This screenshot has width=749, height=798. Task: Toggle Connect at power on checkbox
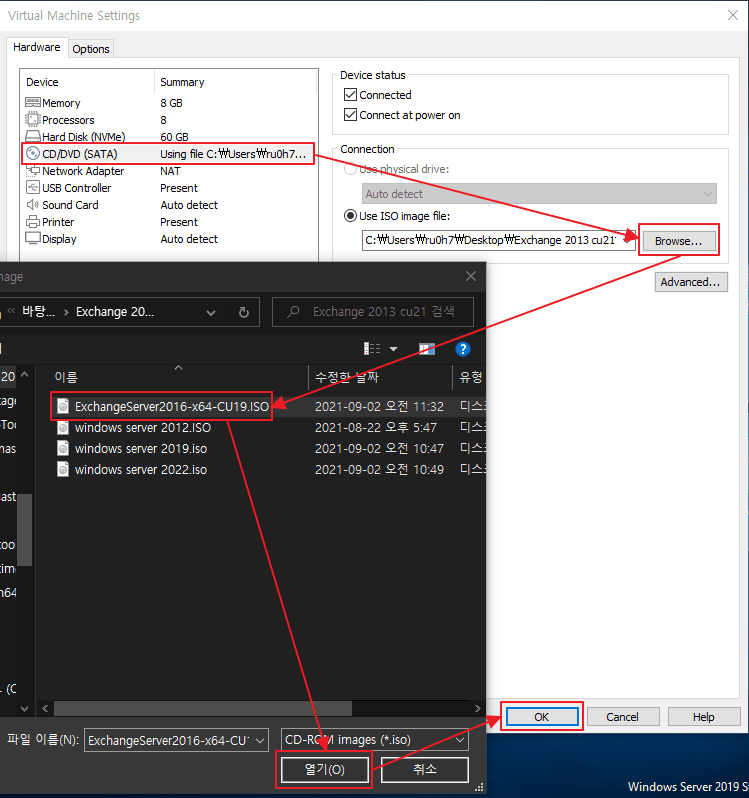pyautogui.click(x=350, y=115)
